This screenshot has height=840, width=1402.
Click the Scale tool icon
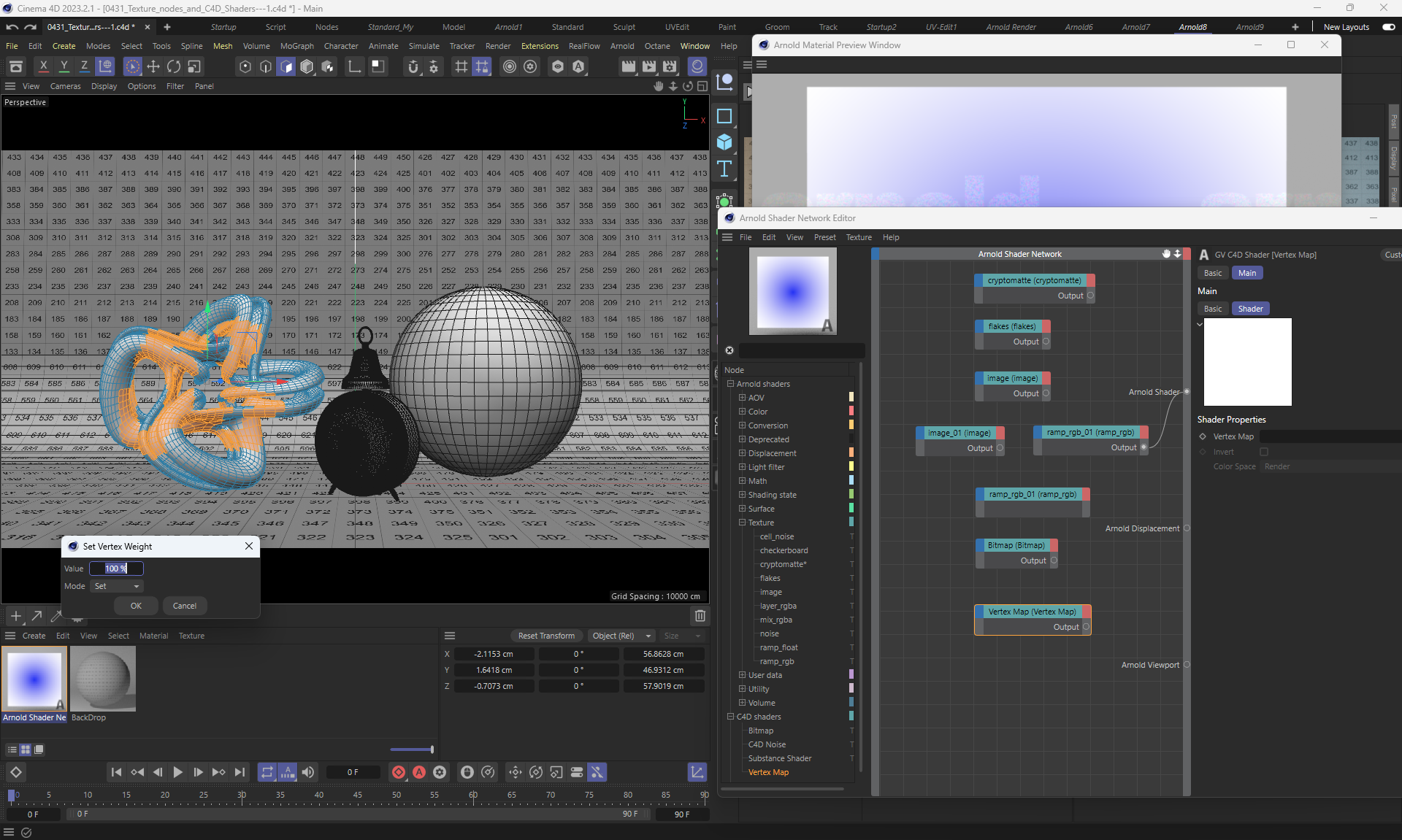[x=194, y=66]
